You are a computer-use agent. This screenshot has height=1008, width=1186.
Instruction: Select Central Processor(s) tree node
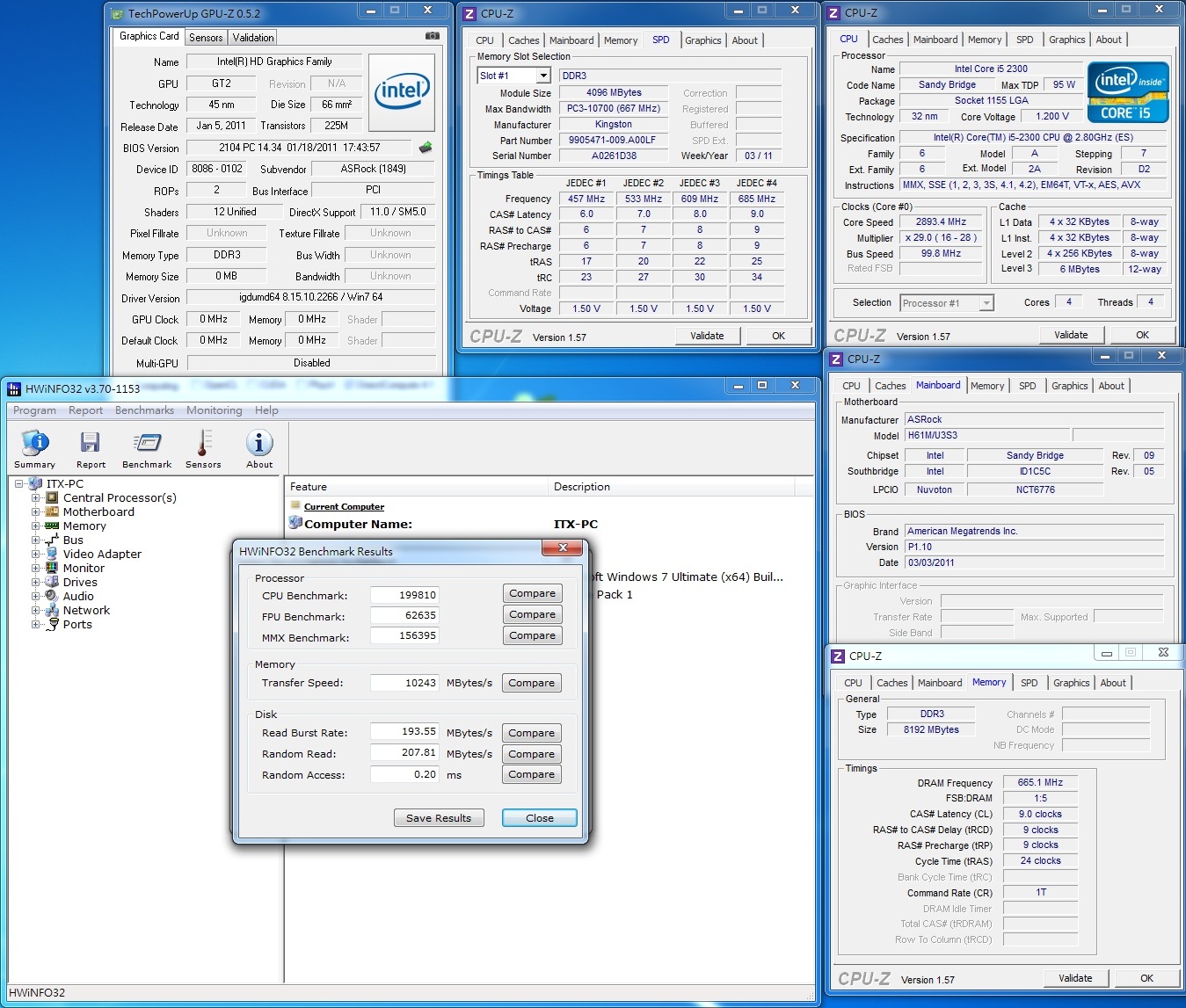(x=120, y=497)
